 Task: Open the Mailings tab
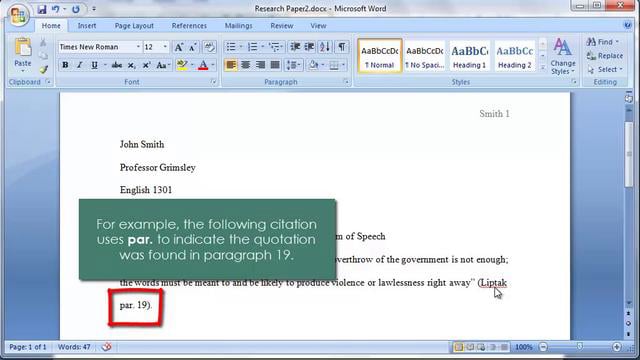(x=239, y=26)
